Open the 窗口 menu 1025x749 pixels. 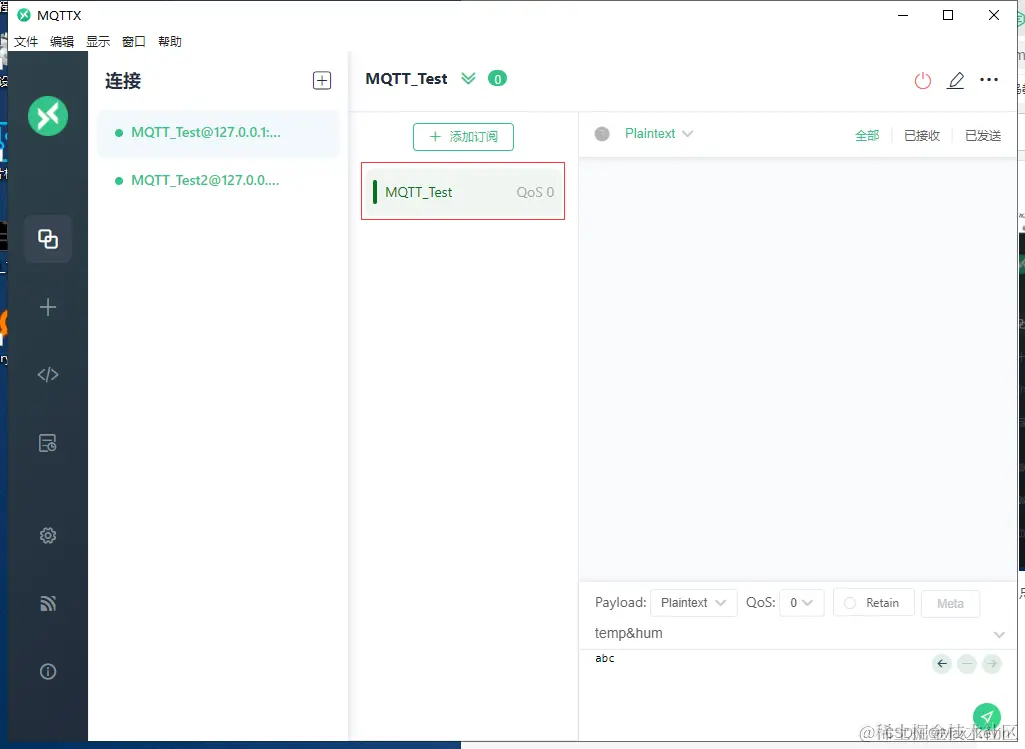[x=134, y=42]
